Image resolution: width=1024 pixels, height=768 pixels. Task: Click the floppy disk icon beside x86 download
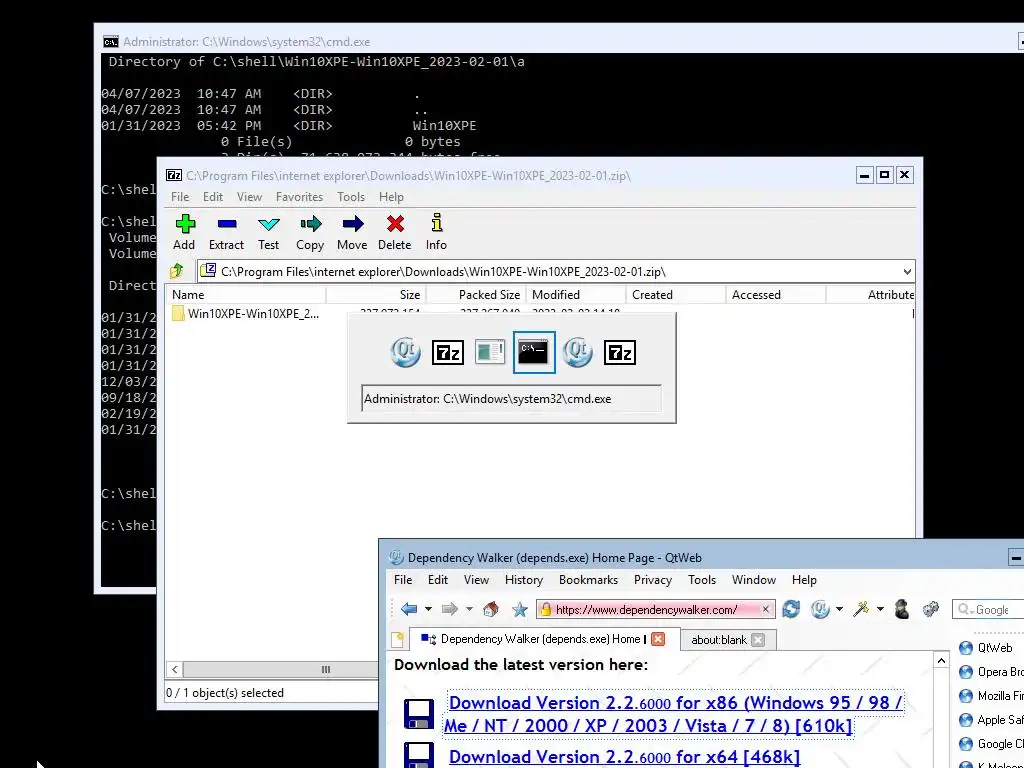coord(419,714)
